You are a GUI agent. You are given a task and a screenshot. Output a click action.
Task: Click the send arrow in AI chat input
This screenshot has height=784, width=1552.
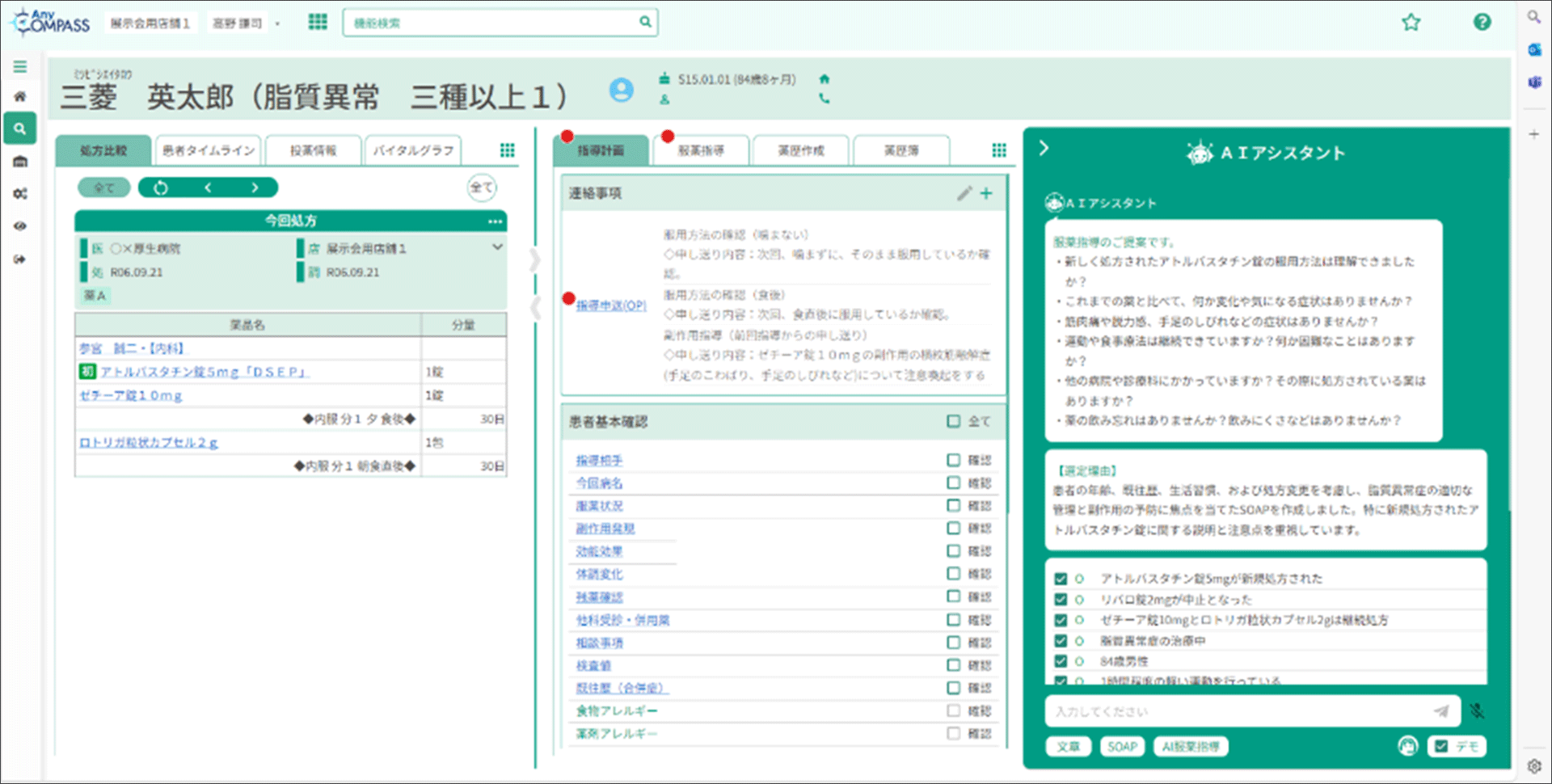click(1441, 711)
